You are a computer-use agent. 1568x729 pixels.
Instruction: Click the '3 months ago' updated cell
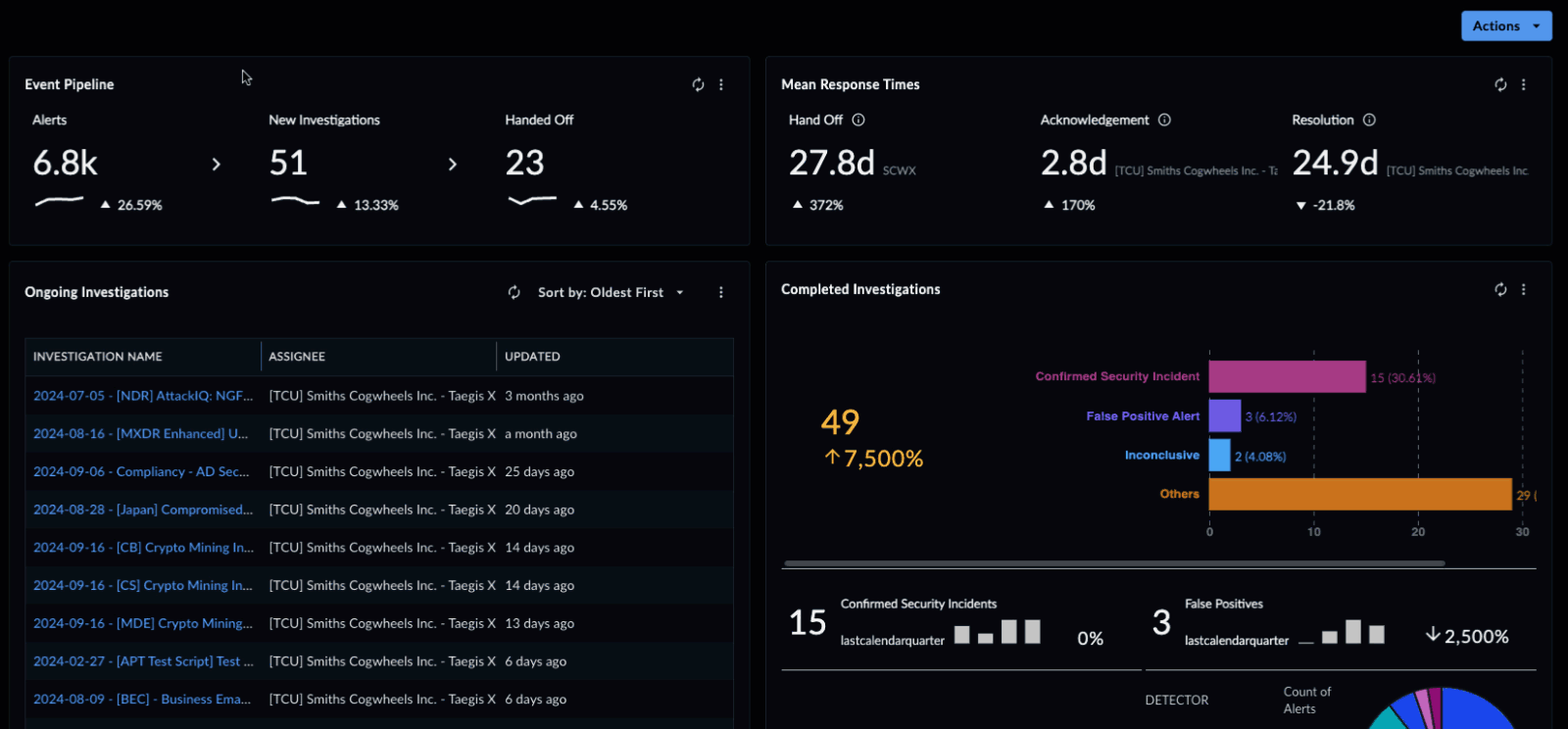(x=544, y=396)
